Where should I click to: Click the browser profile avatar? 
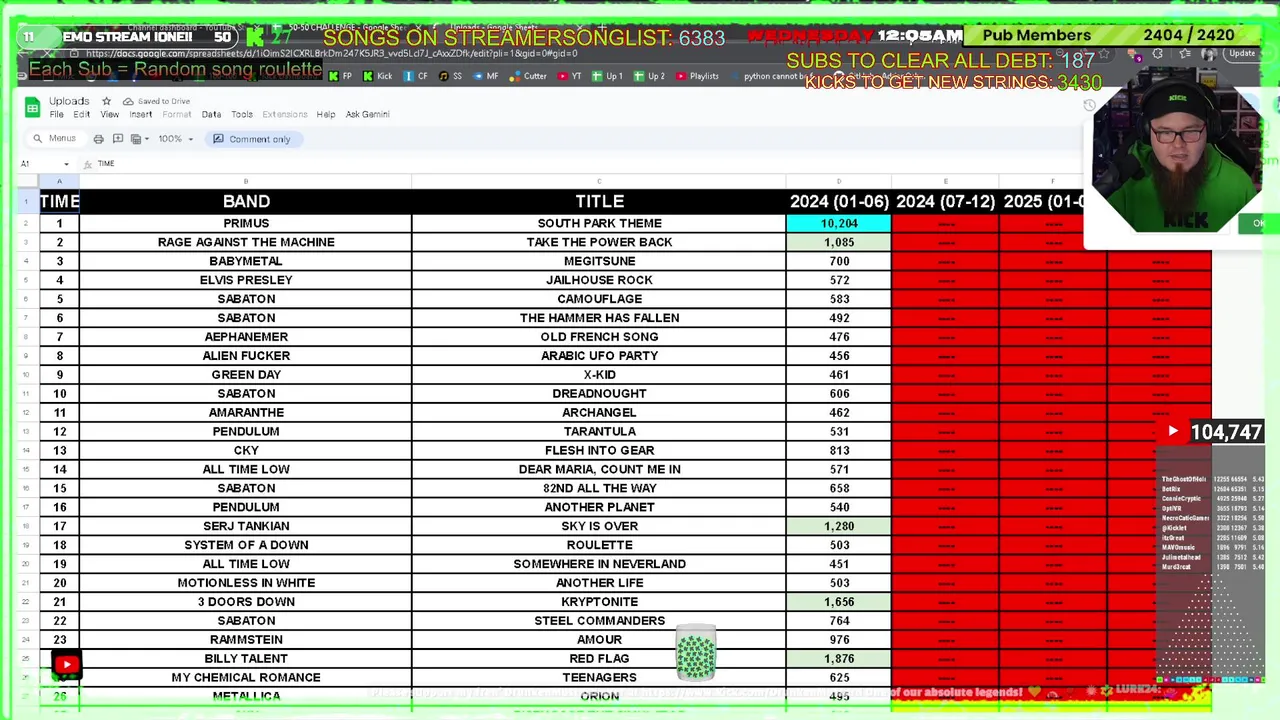click(1208, 54)
